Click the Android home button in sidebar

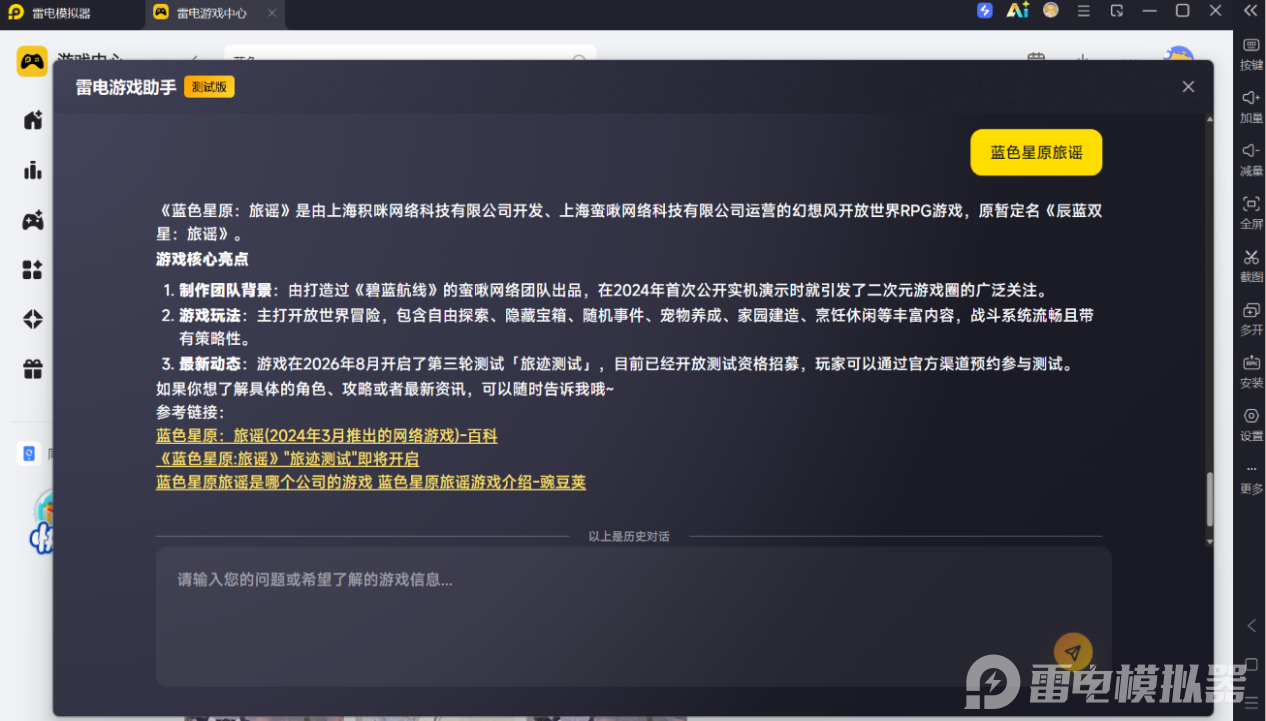click(1251, 664)
